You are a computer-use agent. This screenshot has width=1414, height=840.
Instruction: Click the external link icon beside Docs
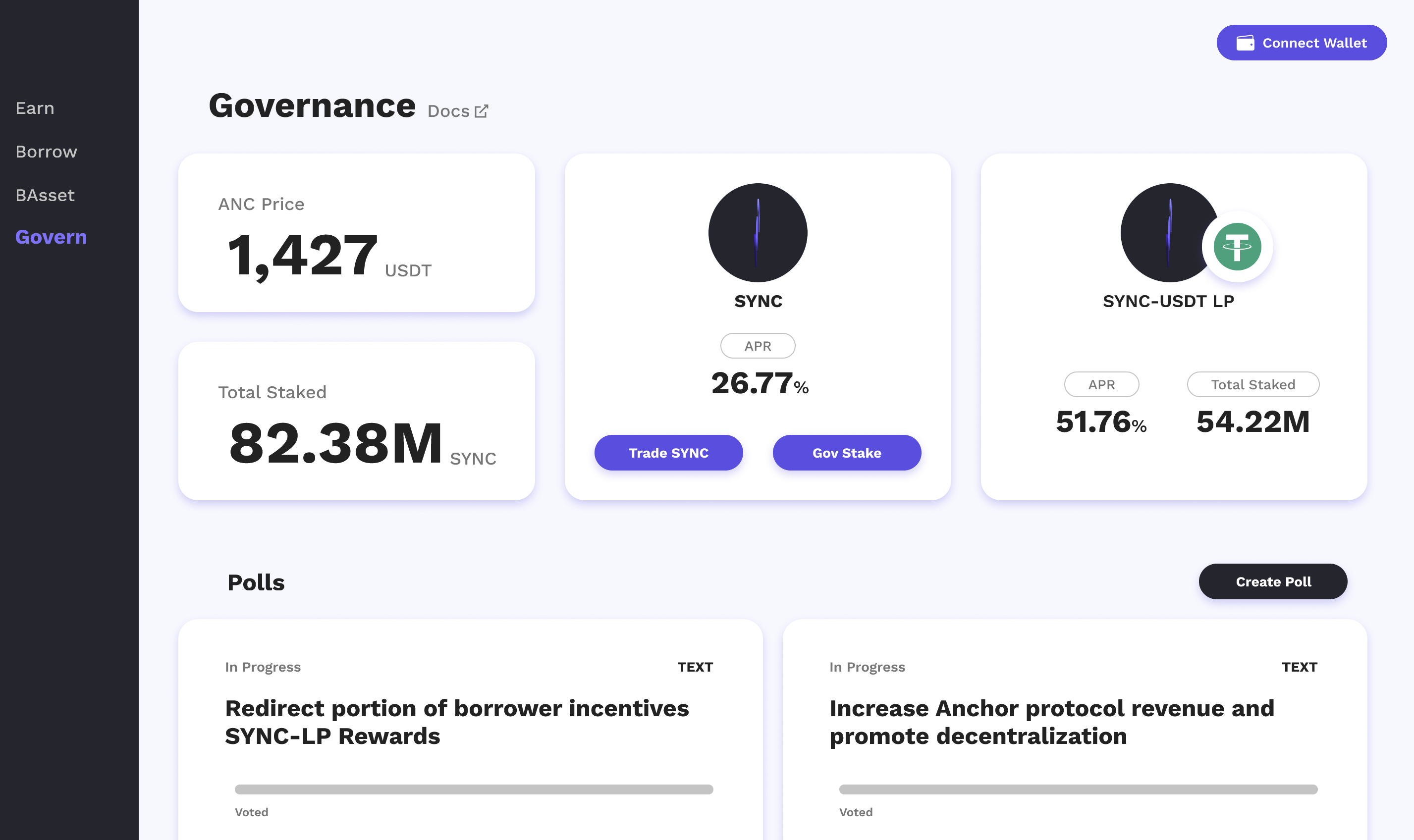[481, 111]
